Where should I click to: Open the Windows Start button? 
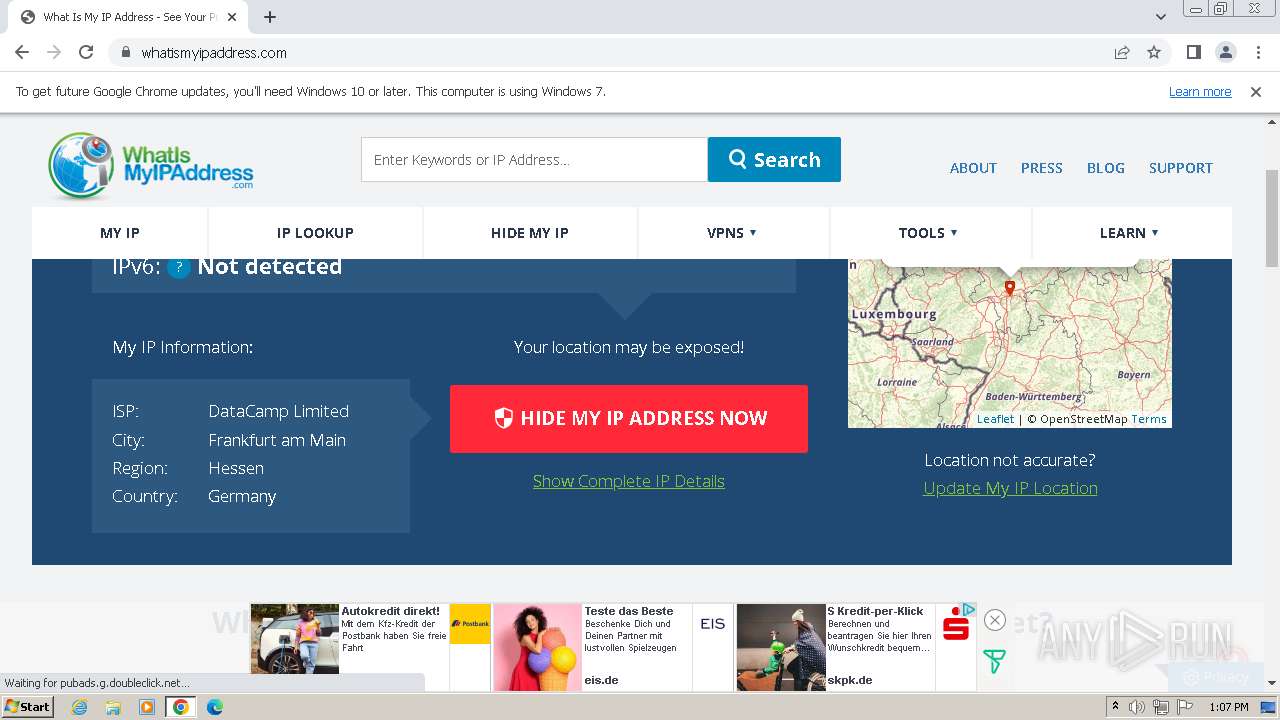pos(28,707)
